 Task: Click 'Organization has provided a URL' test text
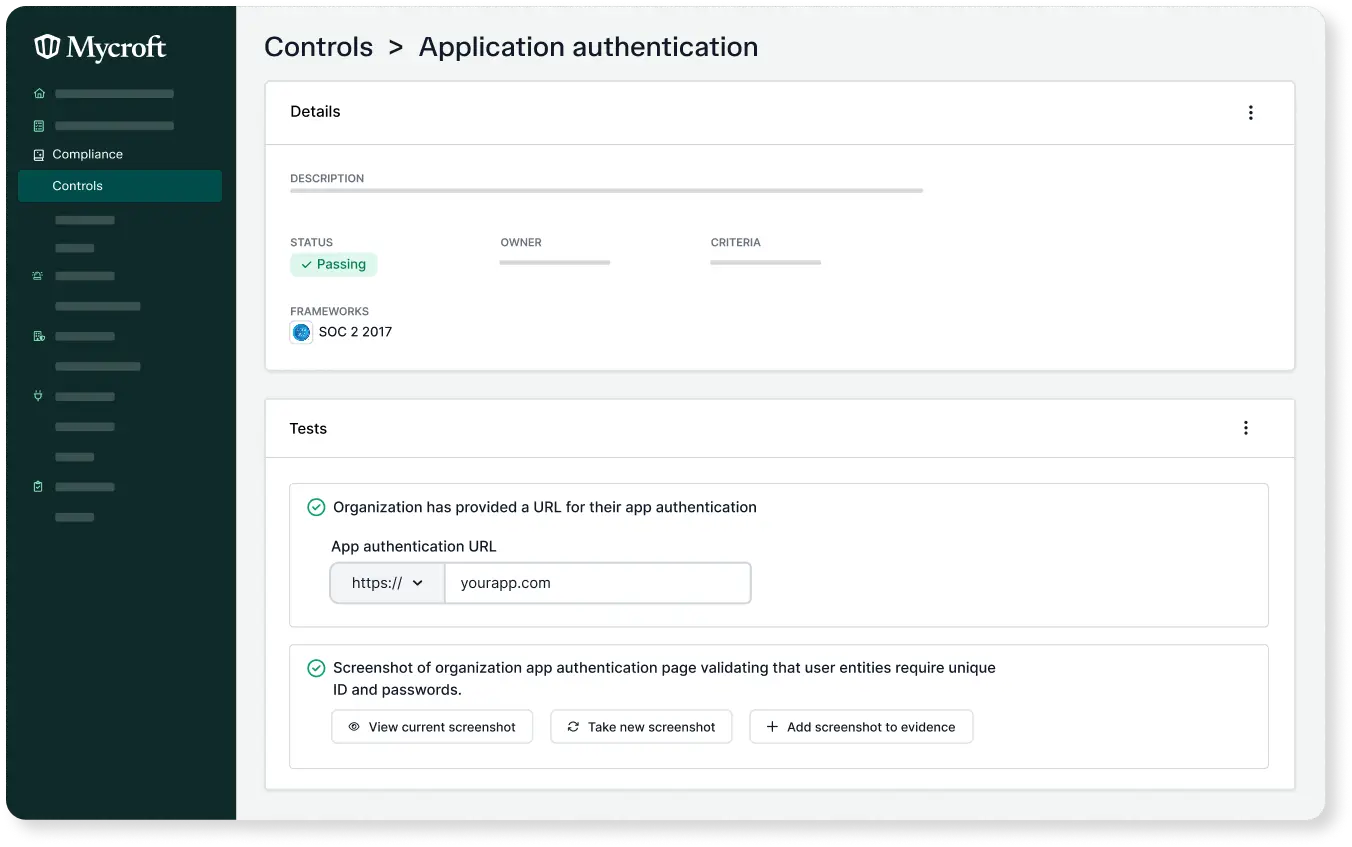(545, 507)
